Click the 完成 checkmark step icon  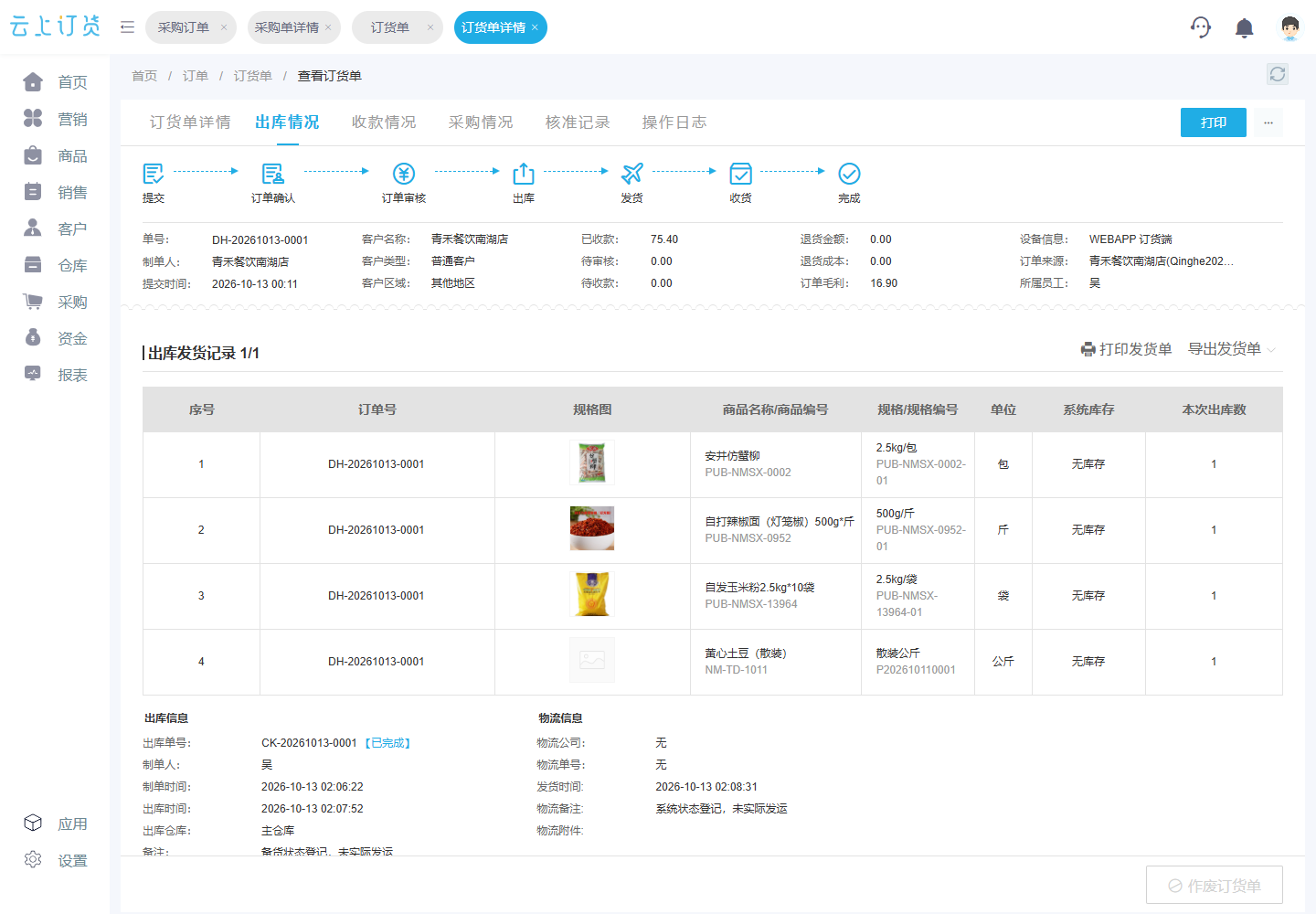tap(849, 173)
